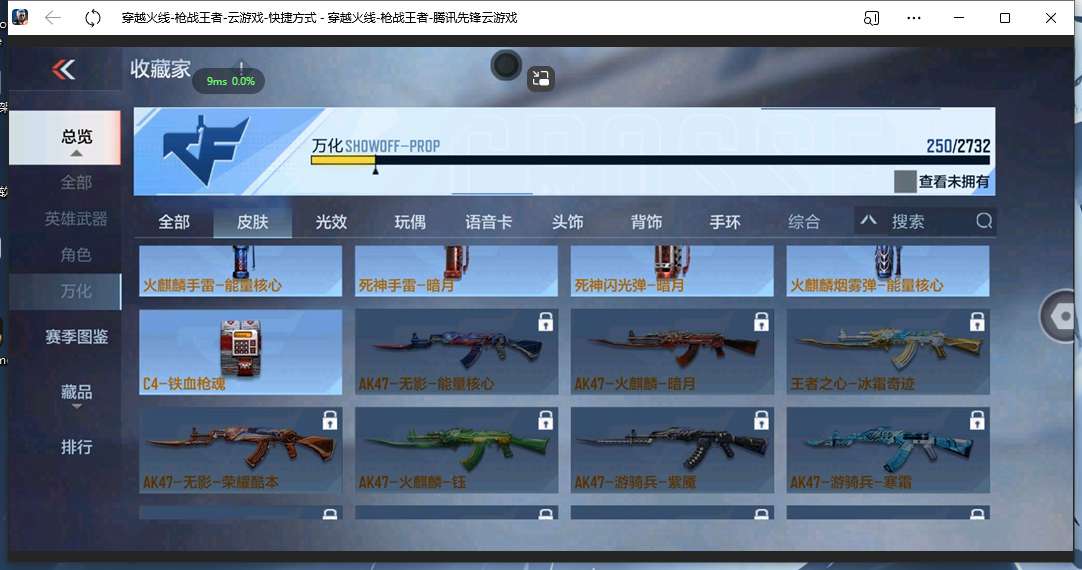Image resolution: width=1082 pixels, height=570 pixels.
Task: Open the AK47-游骑兵-紫魇 skin card
Action: pos(672,450)
